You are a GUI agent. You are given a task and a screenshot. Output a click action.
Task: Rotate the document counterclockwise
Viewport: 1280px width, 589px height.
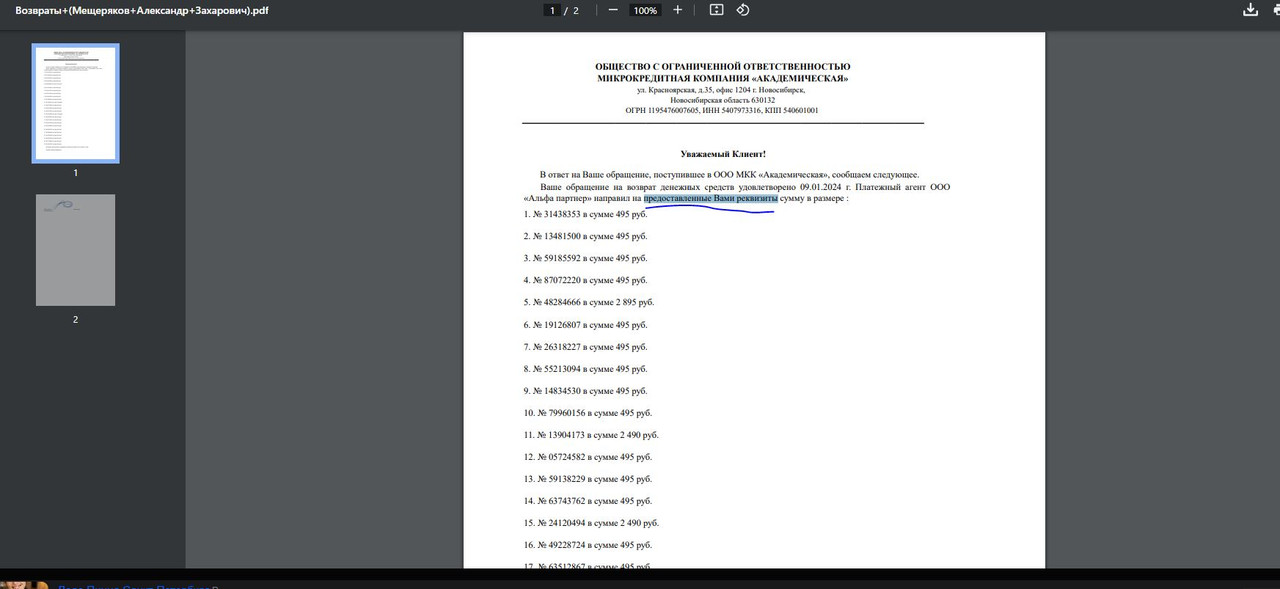tap(743, 10)
